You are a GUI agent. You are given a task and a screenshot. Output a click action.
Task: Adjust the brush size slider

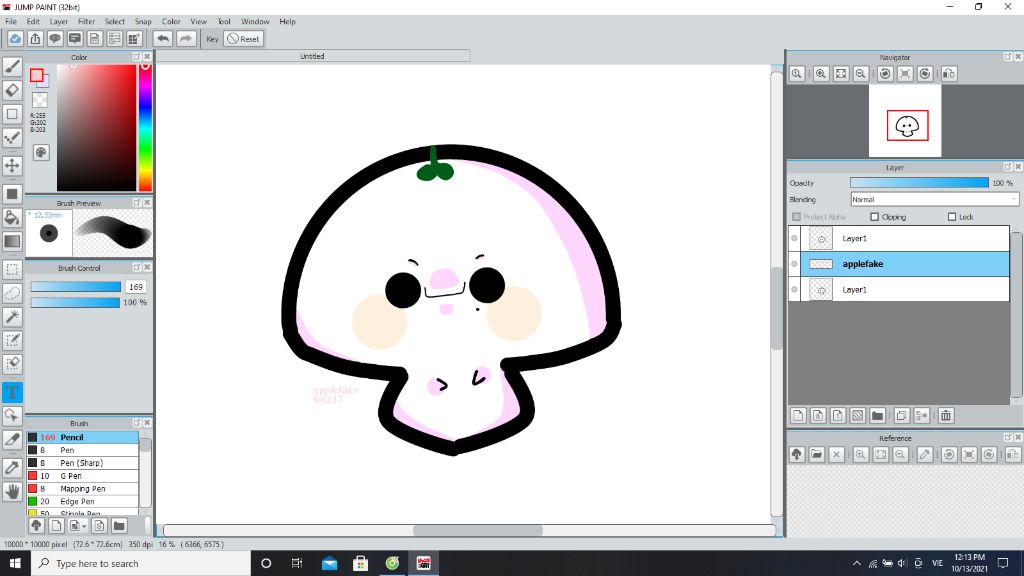click(76, 287)
